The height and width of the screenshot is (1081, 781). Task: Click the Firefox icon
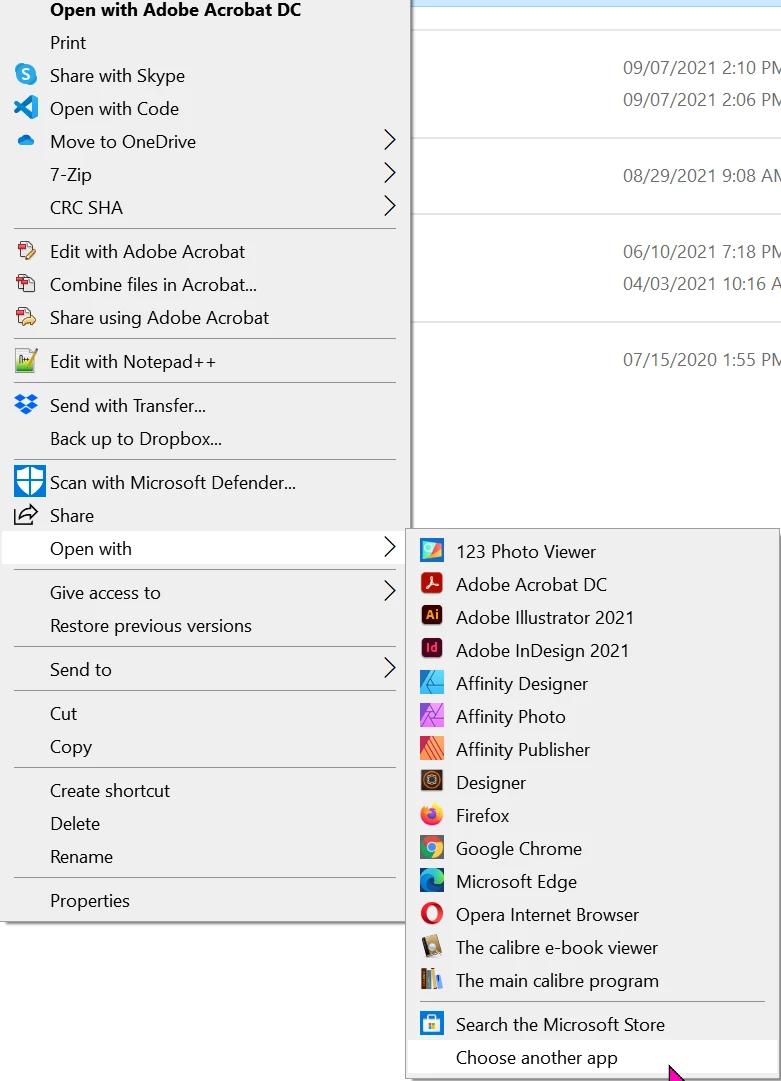432,814
